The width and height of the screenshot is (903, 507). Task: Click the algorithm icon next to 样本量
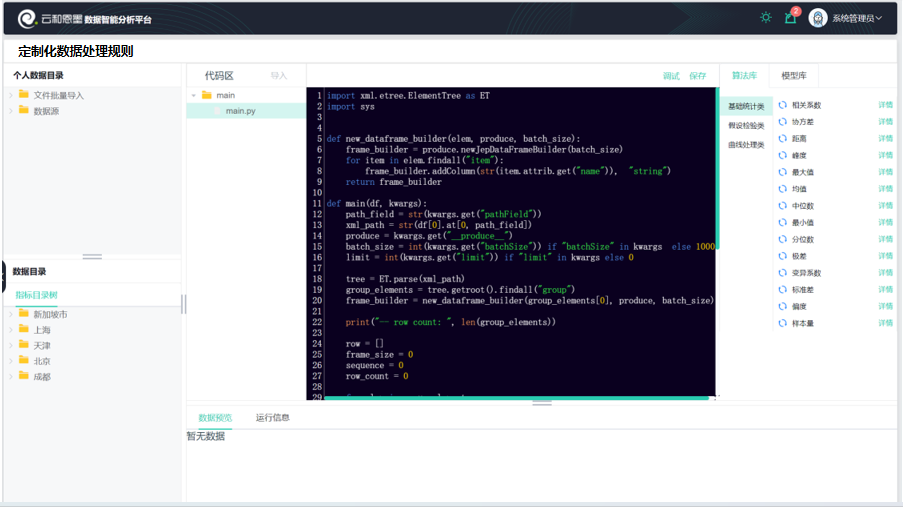click(x=783, y=323)
